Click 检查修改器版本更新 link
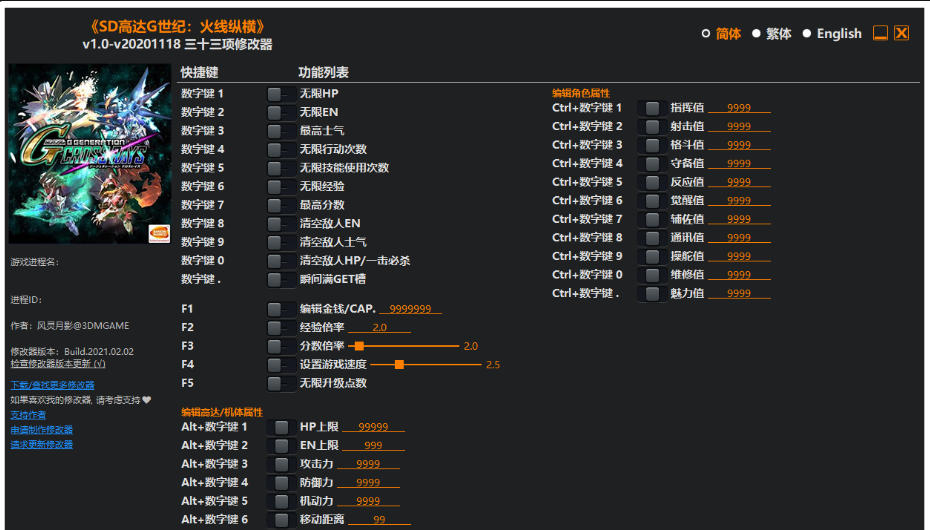This screenshot has height=530, width=930. [58, 363]
